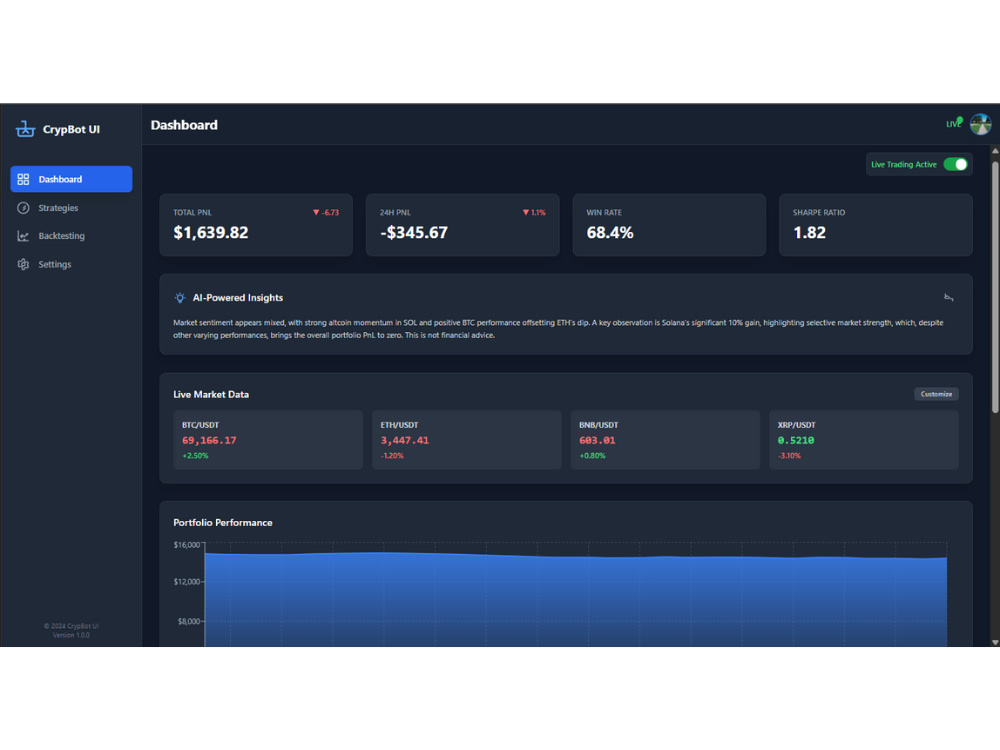This screenshot has width=1000, height=750.
Task: Click the XRP price 0.5210
Action: pos(796,441)
